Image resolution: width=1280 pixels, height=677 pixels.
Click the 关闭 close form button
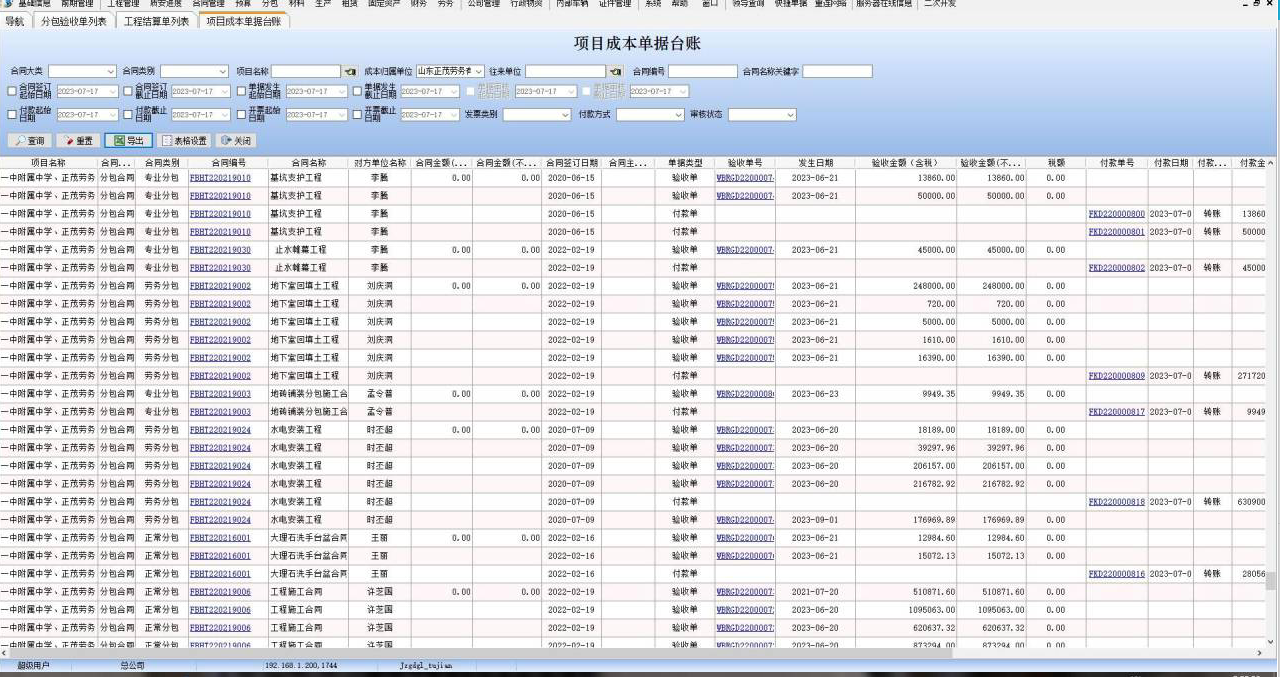click(236, 141)
